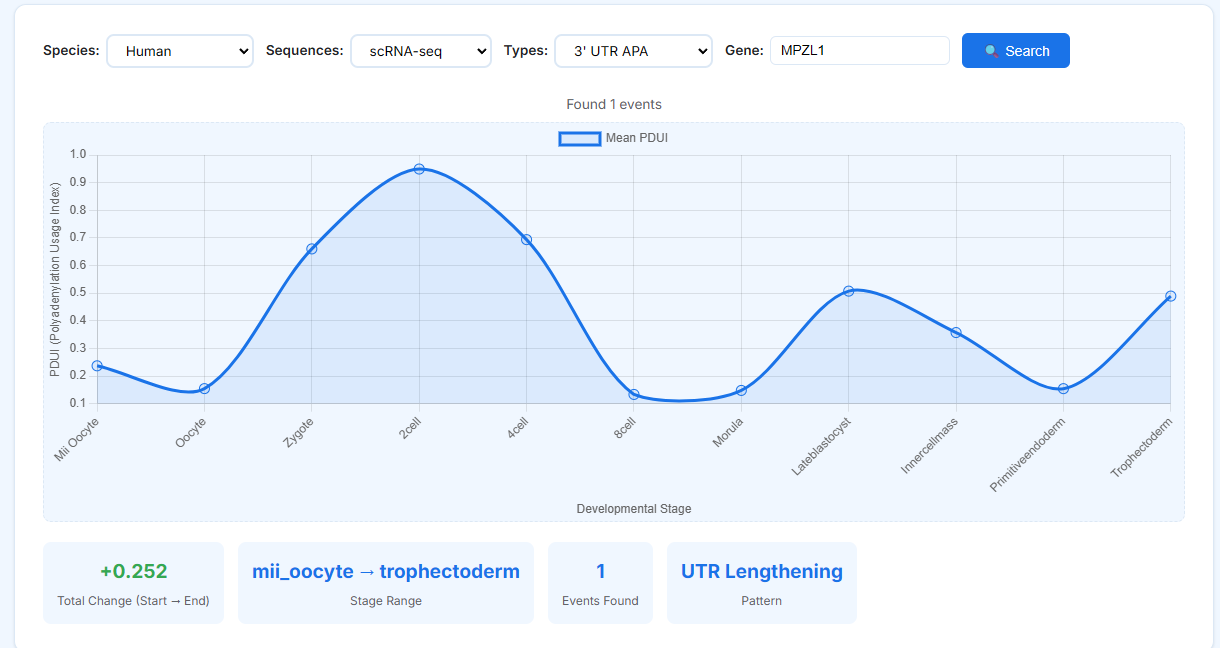Image resolution: width=1220 pixels, height=648 pixels.
Task: Click the 2cell peak data point
Action: coord(419,169)
